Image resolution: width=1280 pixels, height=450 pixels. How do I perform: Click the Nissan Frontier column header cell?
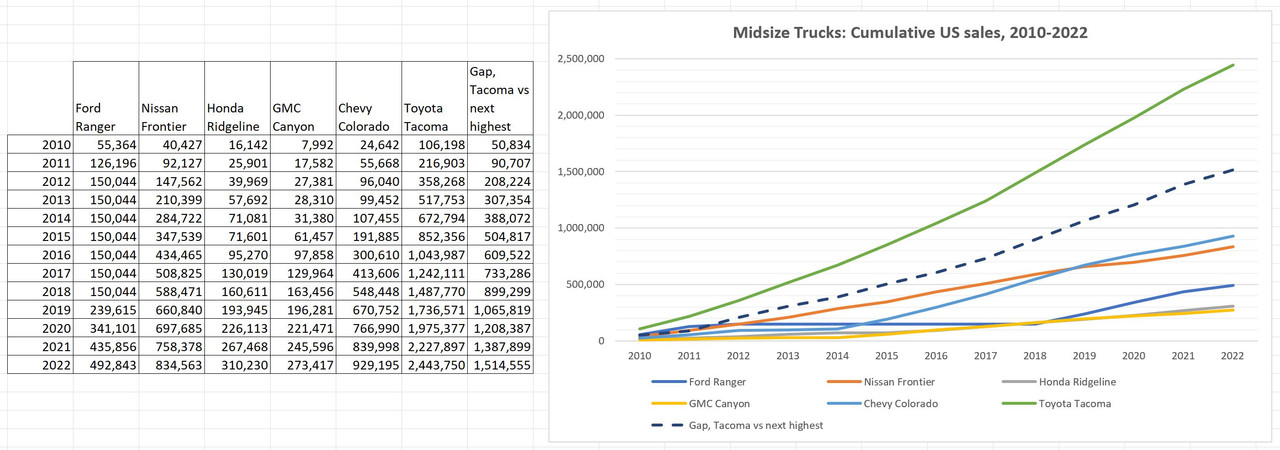point(170,98)
